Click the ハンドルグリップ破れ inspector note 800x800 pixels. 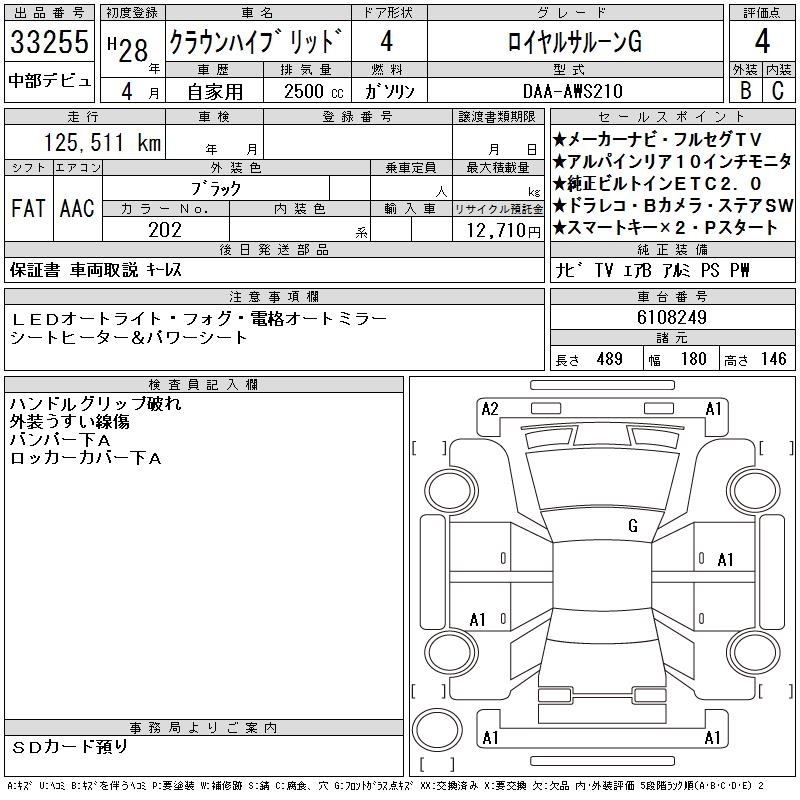pos(95,404)
